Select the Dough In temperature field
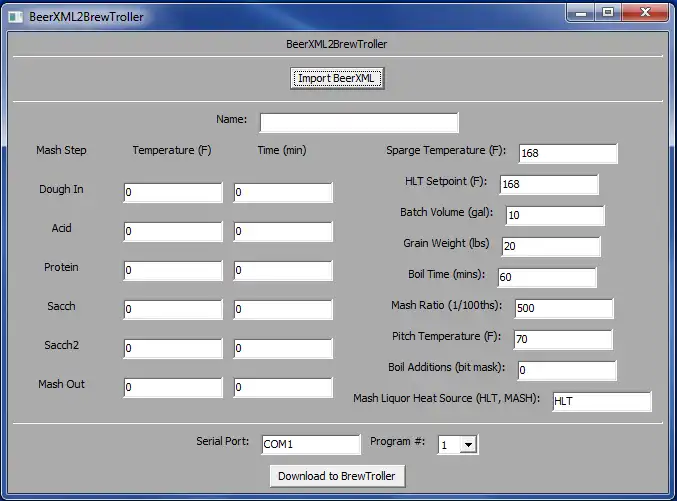This screenshot has height=501, width=677. (173, 193)
